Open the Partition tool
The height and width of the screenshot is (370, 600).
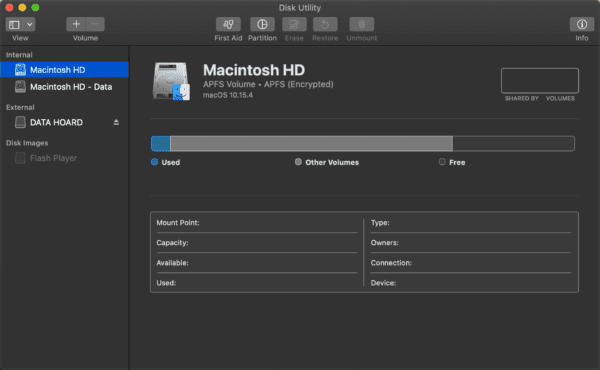(262, 24)
